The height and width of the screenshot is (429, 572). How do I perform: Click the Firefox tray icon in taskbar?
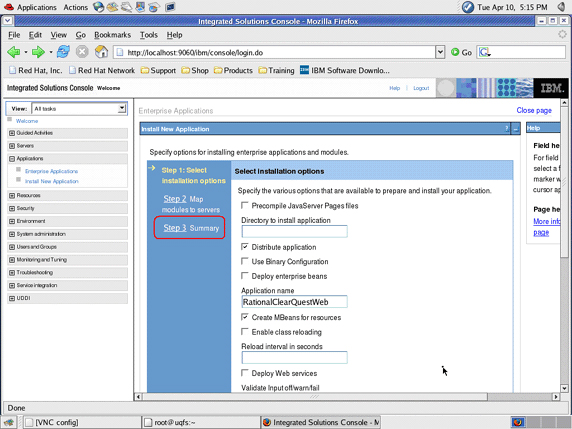(x=517, y=422)
